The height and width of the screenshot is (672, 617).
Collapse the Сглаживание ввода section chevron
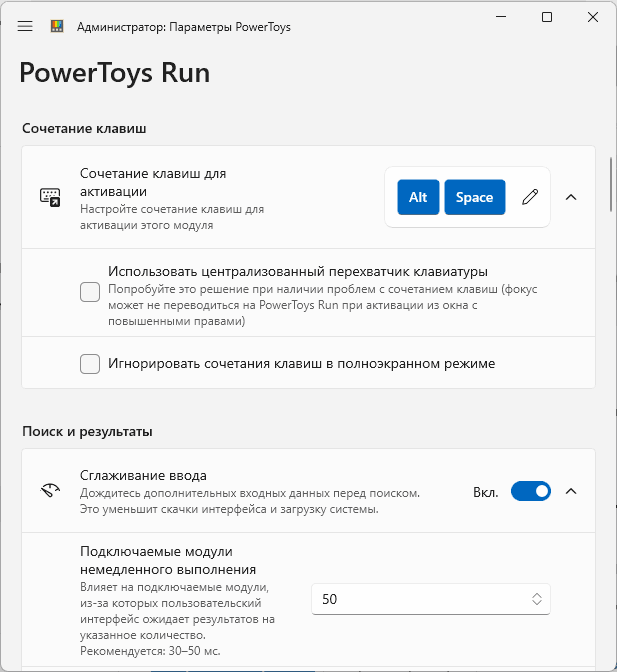[x=571, y=491]
